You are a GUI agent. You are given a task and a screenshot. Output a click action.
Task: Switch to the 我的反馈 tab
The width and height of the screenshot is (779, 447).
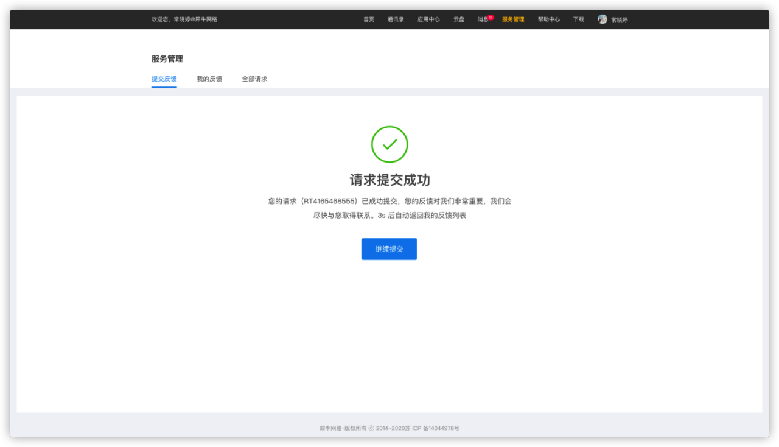(x=209, y=79)
